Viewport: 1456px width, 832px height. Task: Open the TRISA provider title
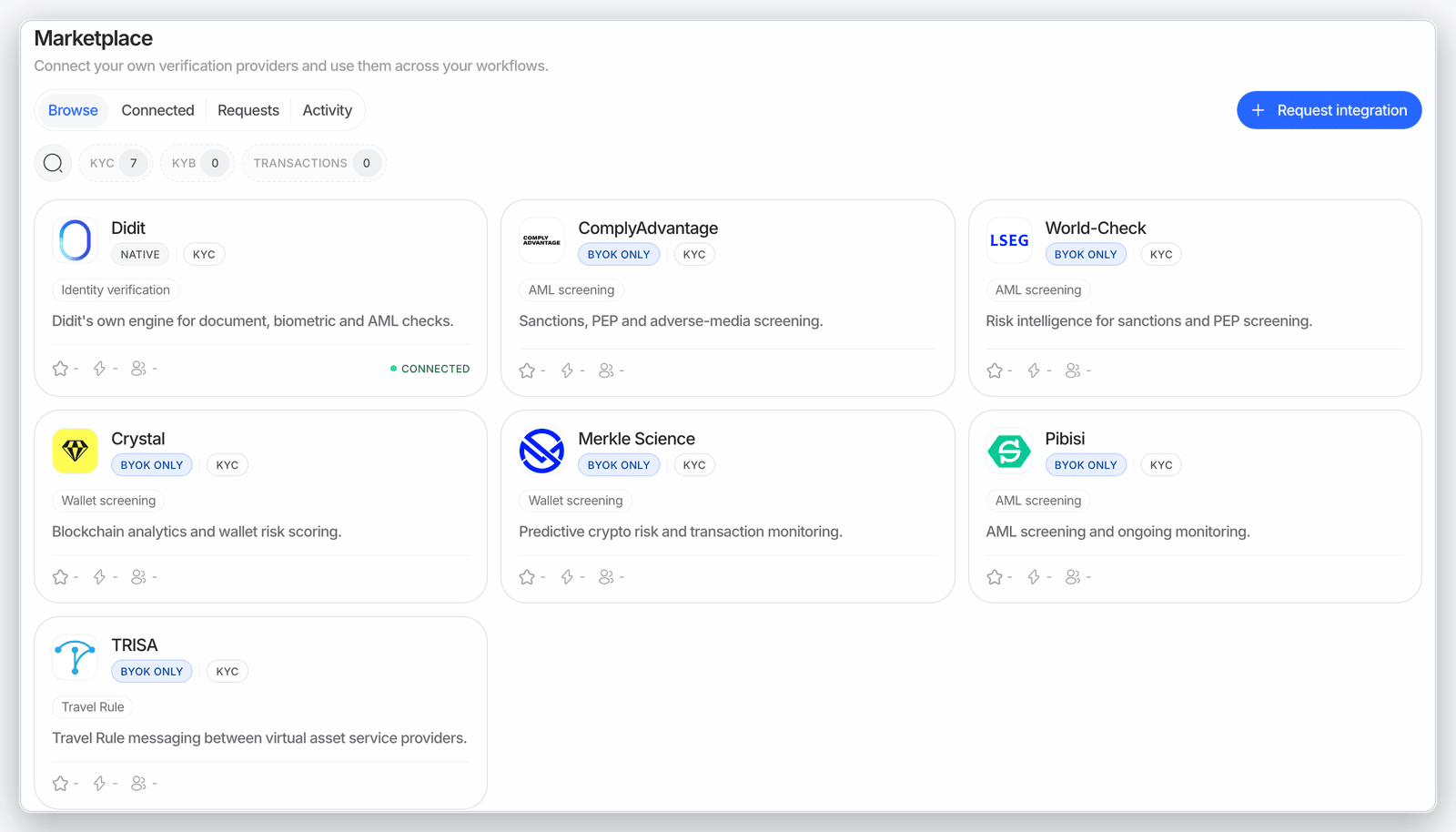coord(135,645)
